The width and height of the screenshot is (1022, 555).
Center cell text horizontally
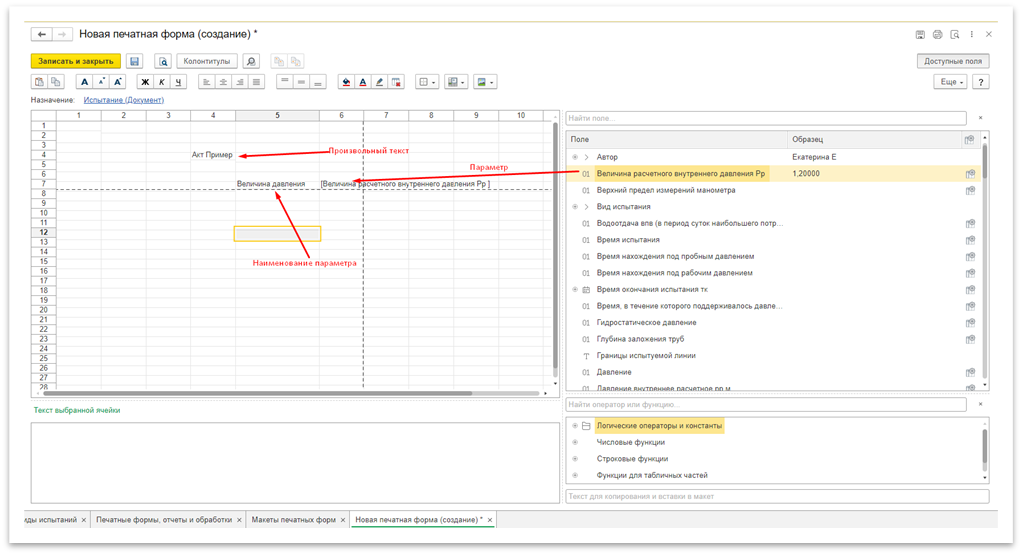(x=224, y=82)
